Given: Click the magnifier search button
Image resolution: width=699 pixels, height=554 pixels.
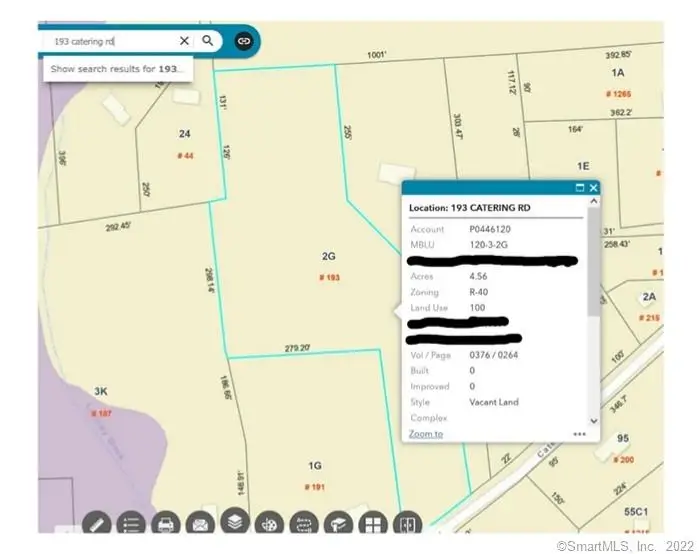Looking at the screenshot, I should click(208, 41).
